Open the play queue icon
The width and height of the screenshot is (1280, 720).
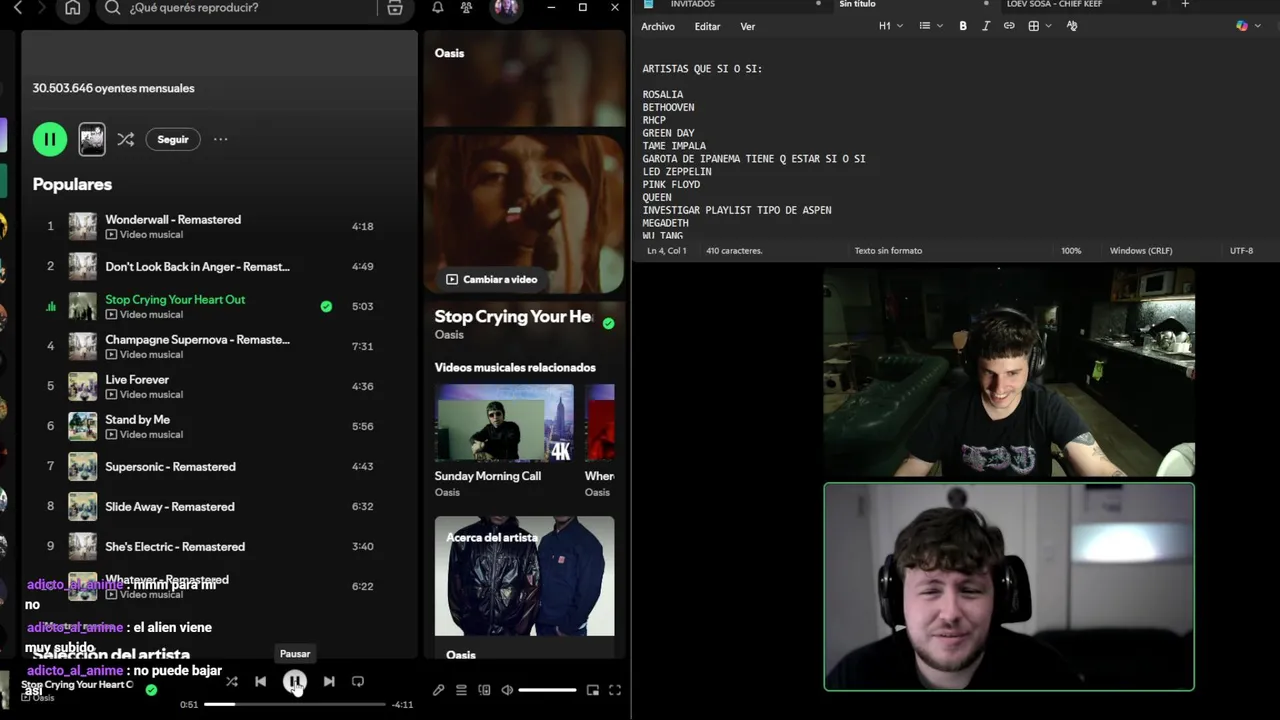(461, 690)
